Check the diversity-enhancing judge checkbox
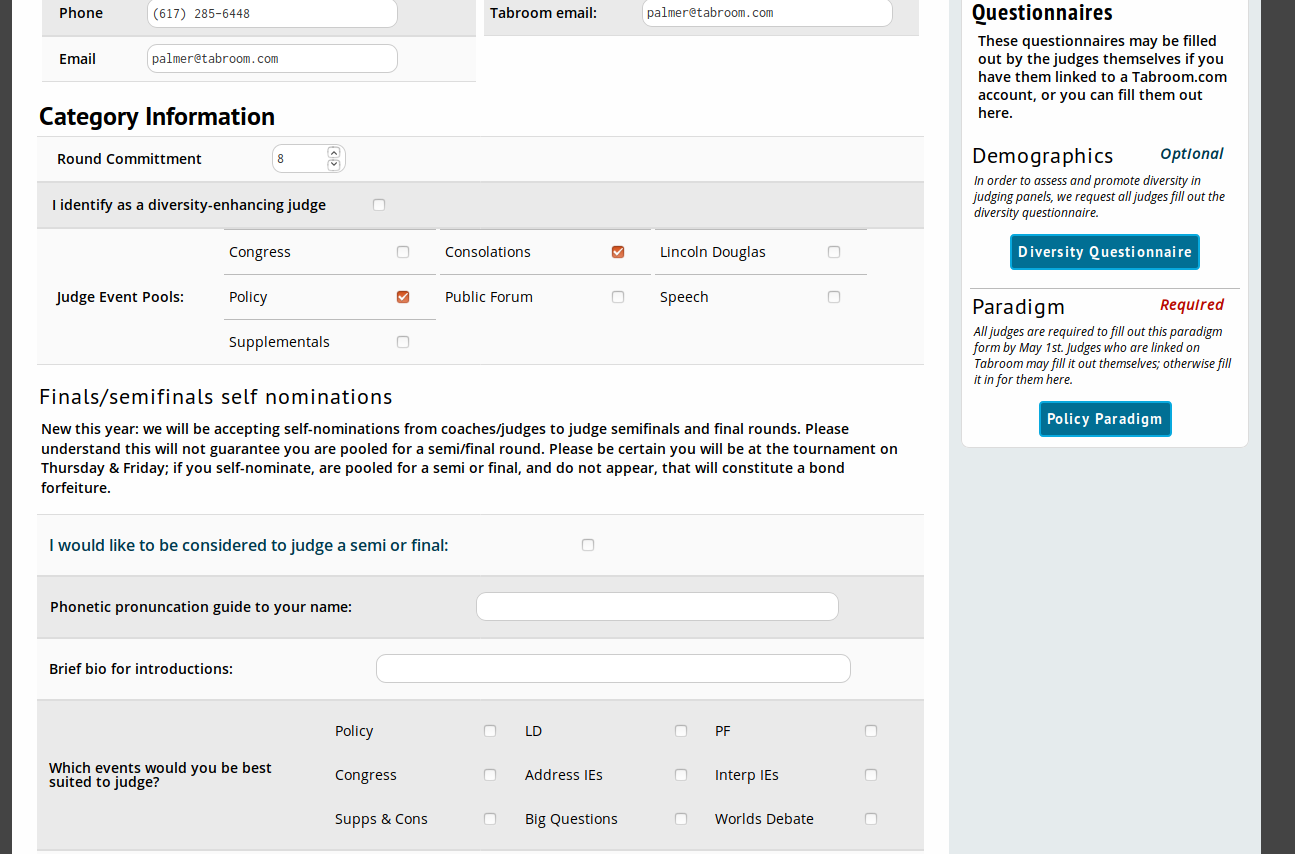The height and width of the screenshot is (854, 1295). (379, 205)
